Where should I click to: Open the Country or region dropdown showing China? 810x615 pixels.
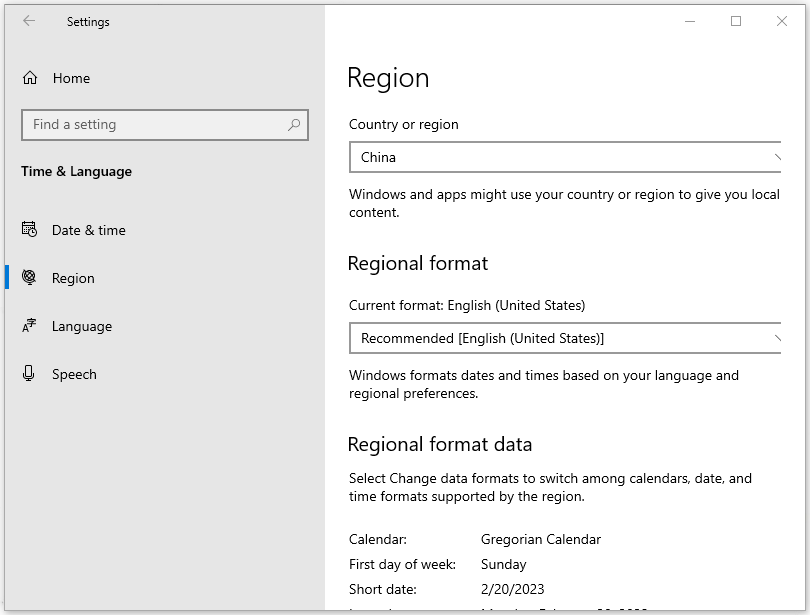pyautogui.click(x=565, y=157)
